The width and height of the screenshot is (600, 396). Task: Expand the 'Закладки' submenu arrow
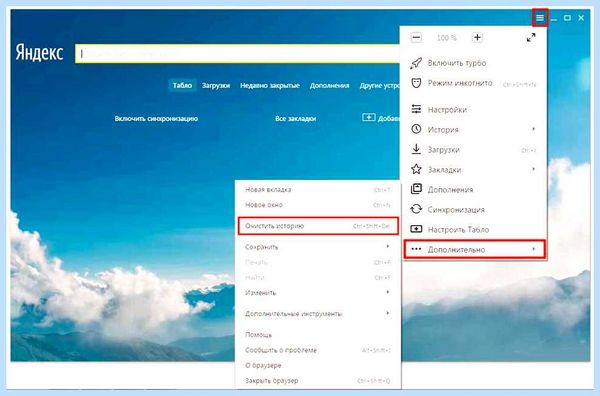533,169
